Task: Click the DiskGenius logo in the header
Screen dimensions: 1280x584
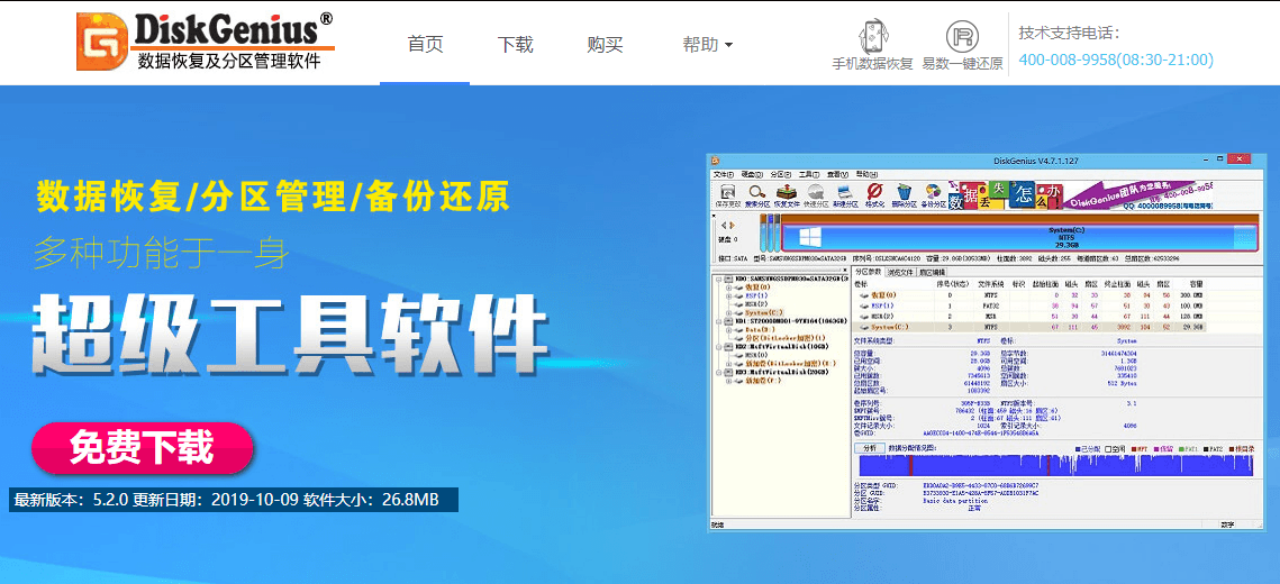Action: pyautogui.click(x=205, y=41)
